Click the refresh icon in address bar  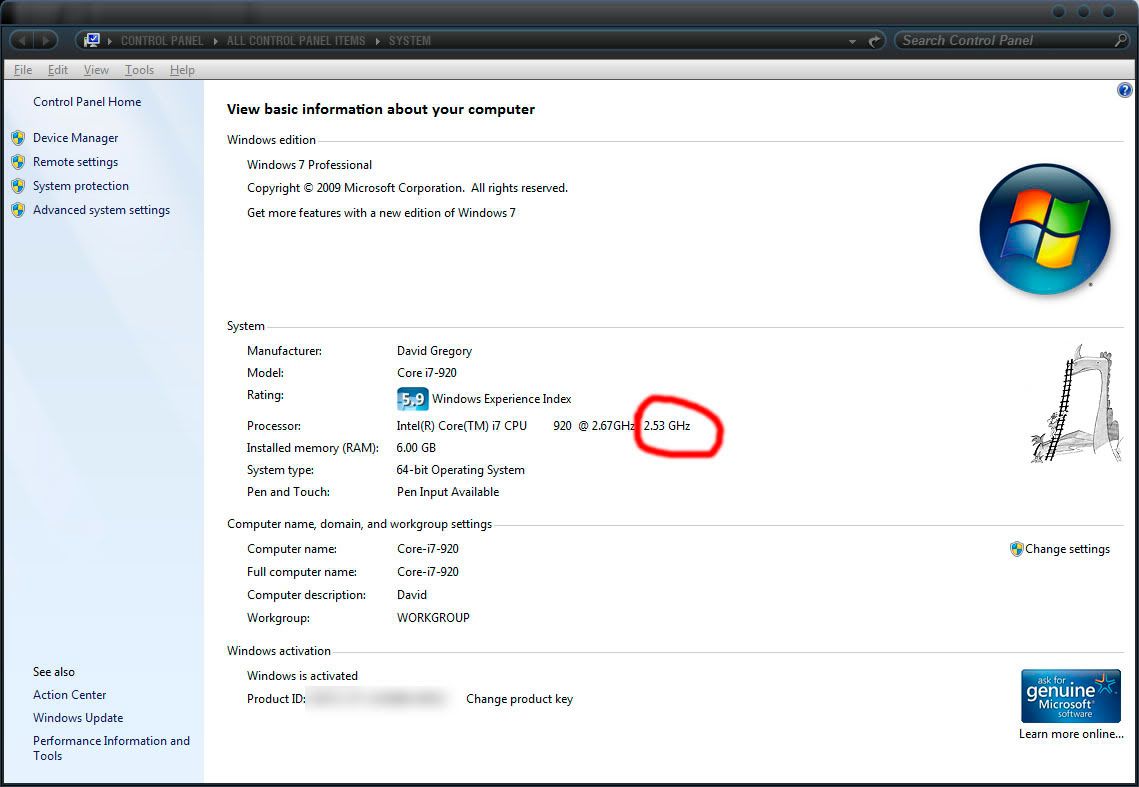(x=876, y=41)
